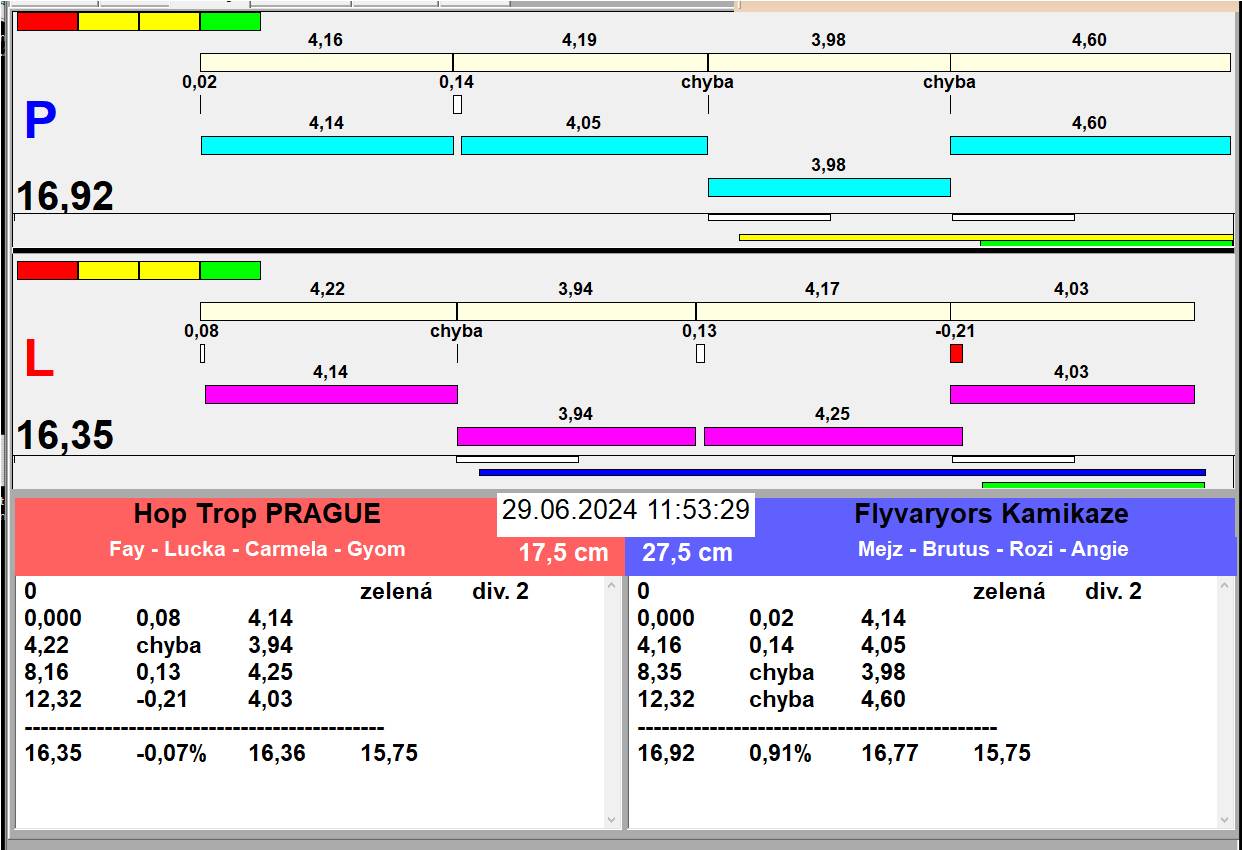Click the 29.06.2024 11:53:29 timestamp
The image size is (1242, 850).
pos(626,510)
